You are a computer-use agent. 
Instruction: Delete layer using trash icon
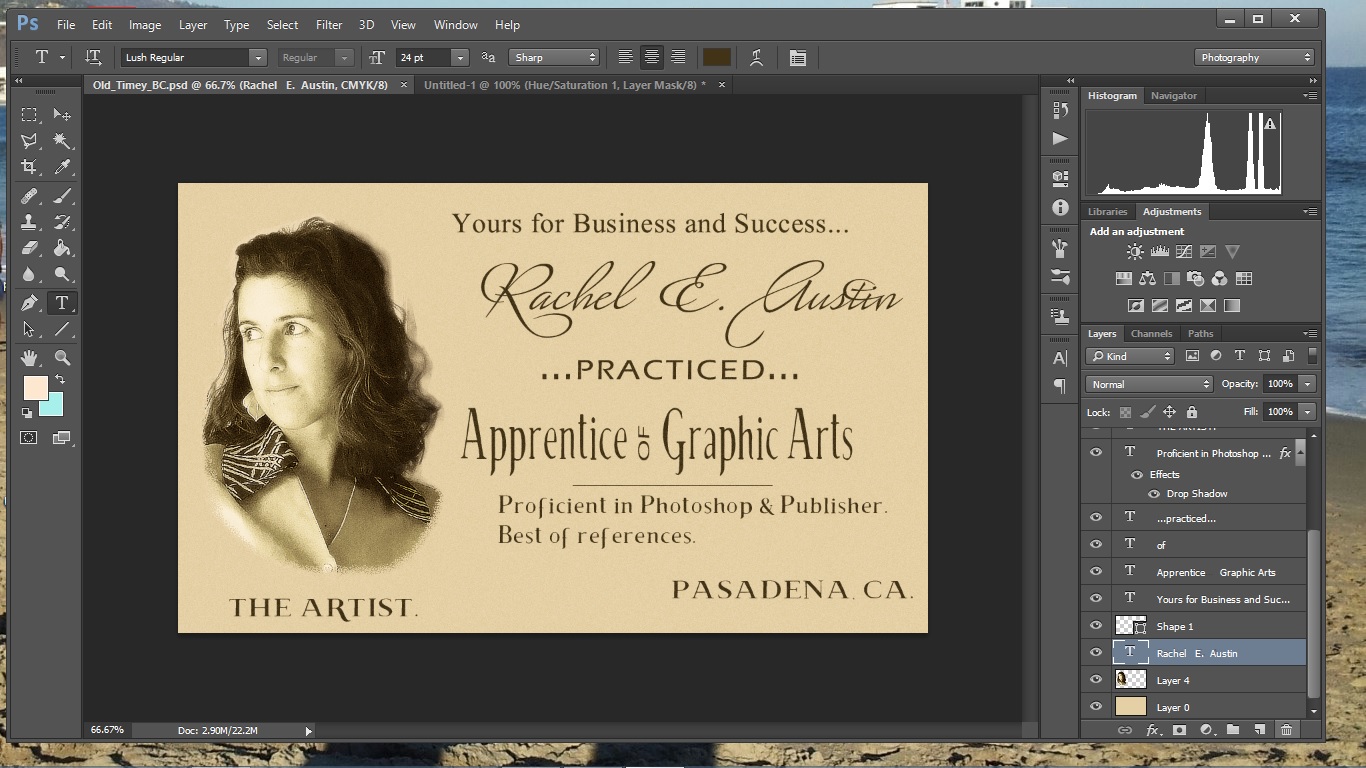pyautogui.click(x=1286, y=730)
